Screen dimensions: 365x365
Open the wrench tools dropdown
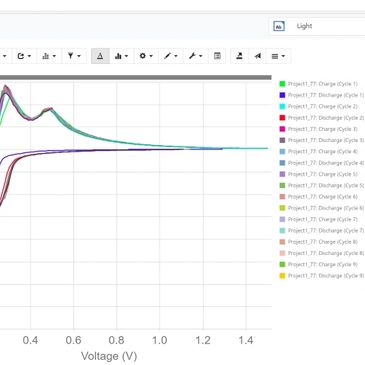[196, 56]
